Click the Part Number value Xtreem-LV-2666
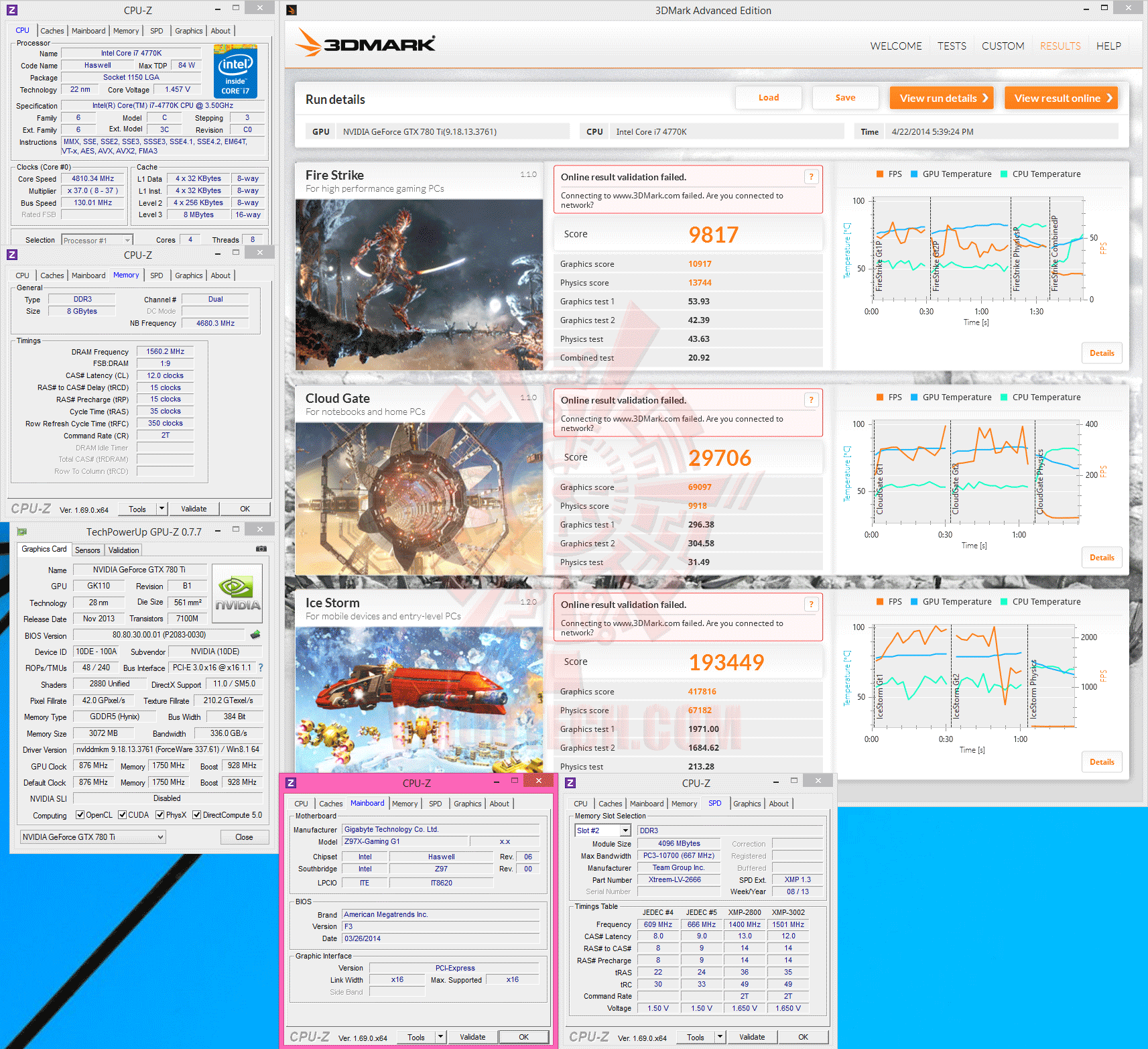Image resolution: width=1148 pixels, height=1049 pixels. pos(679,879)
